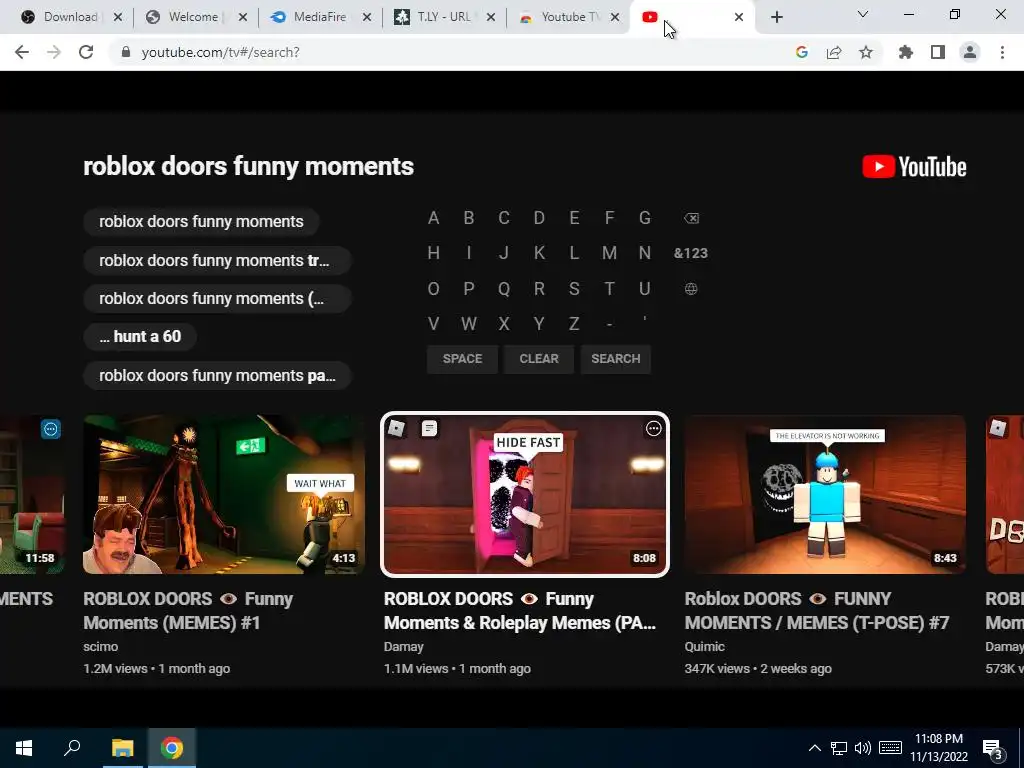1024x768 pixels.
Task: Run the query with SEARCH button
Action: click(x=616, y=359)
